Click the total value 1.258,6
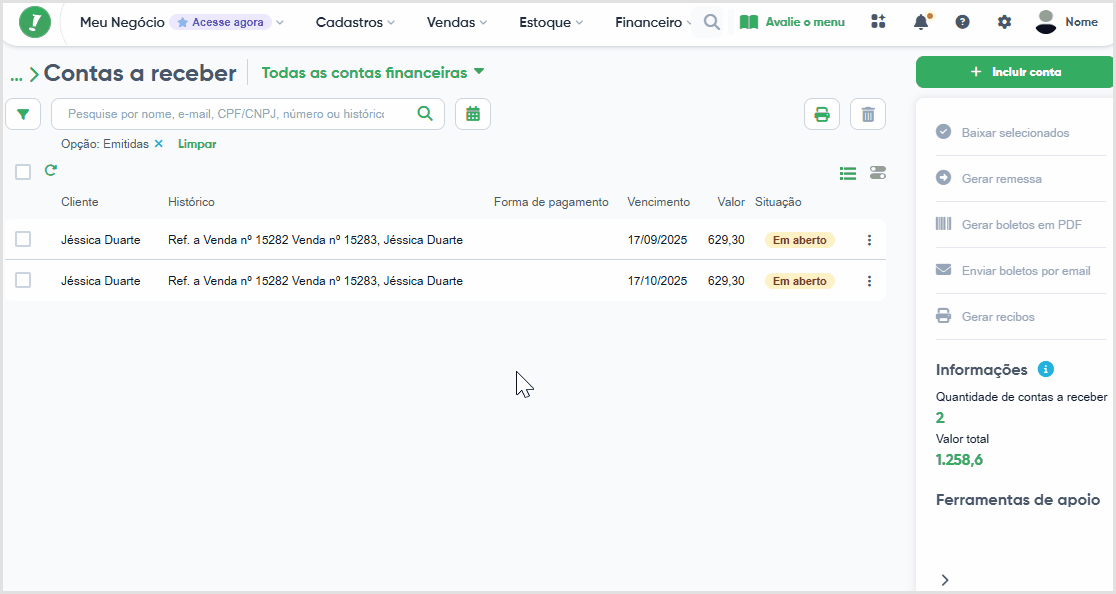The image size is (1116, 594). pos(959,460)
